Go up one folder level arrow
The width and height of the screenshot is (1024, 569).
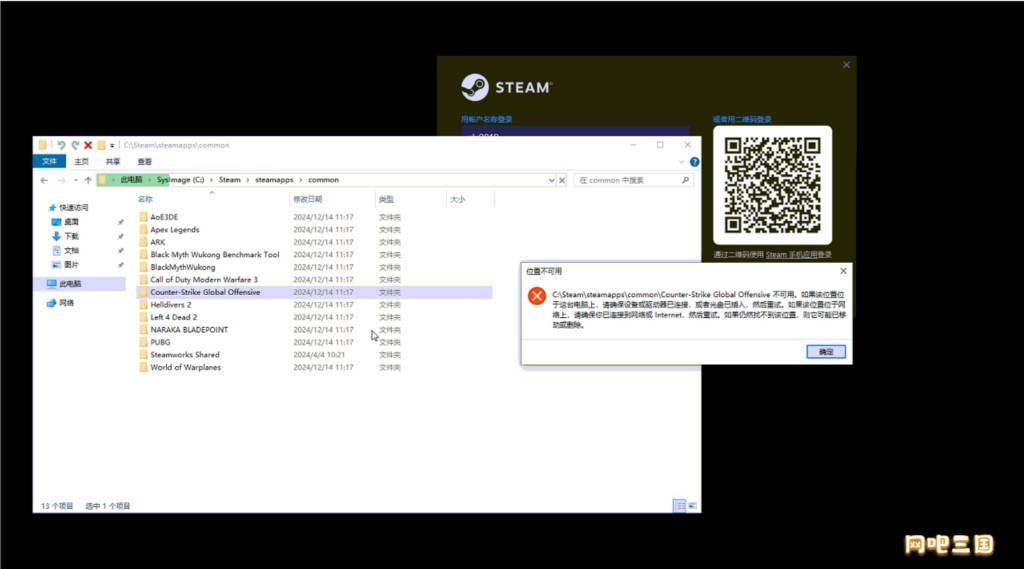tap(88, 180)
